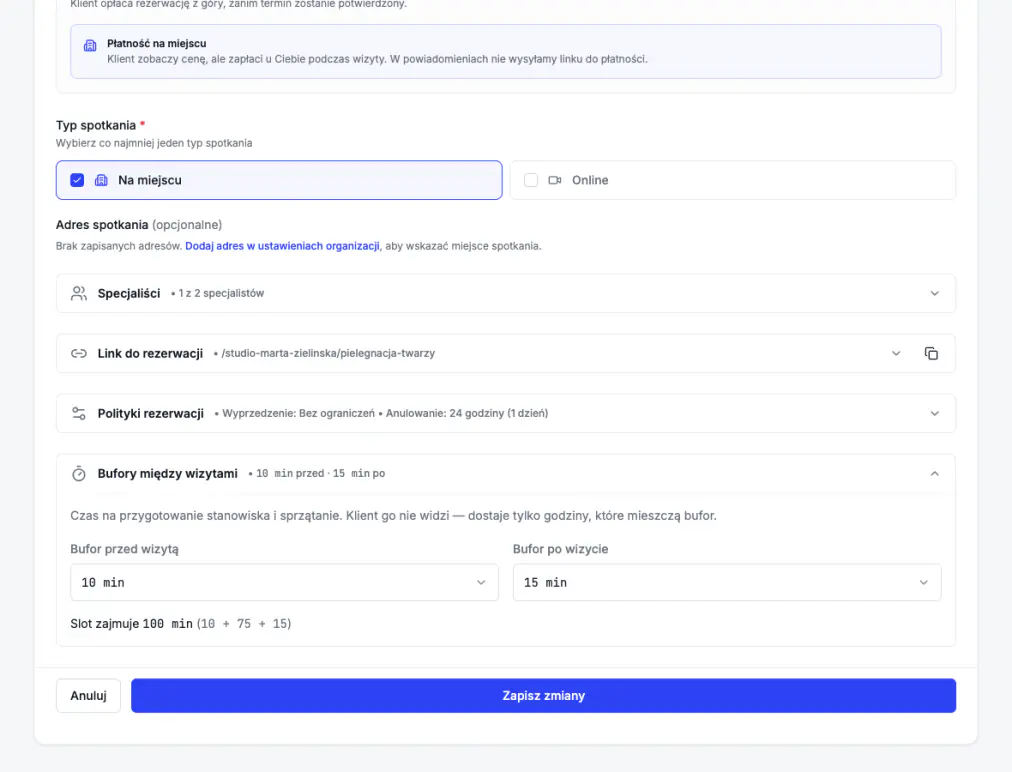
Task: Open Dodaj adres w ustawieniach organizacji link
Action: (x=282, y=246)
